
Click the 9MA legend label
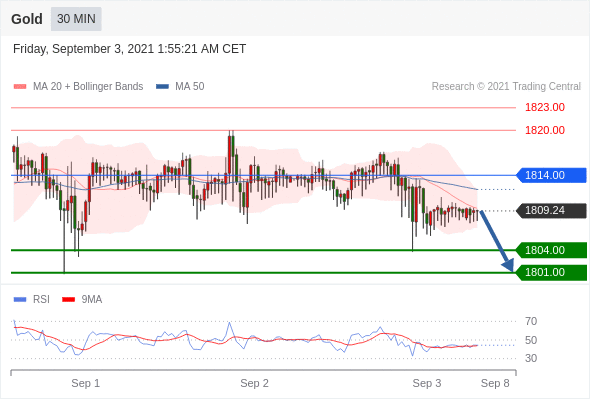pyautogui.click(x=92, y=300)
